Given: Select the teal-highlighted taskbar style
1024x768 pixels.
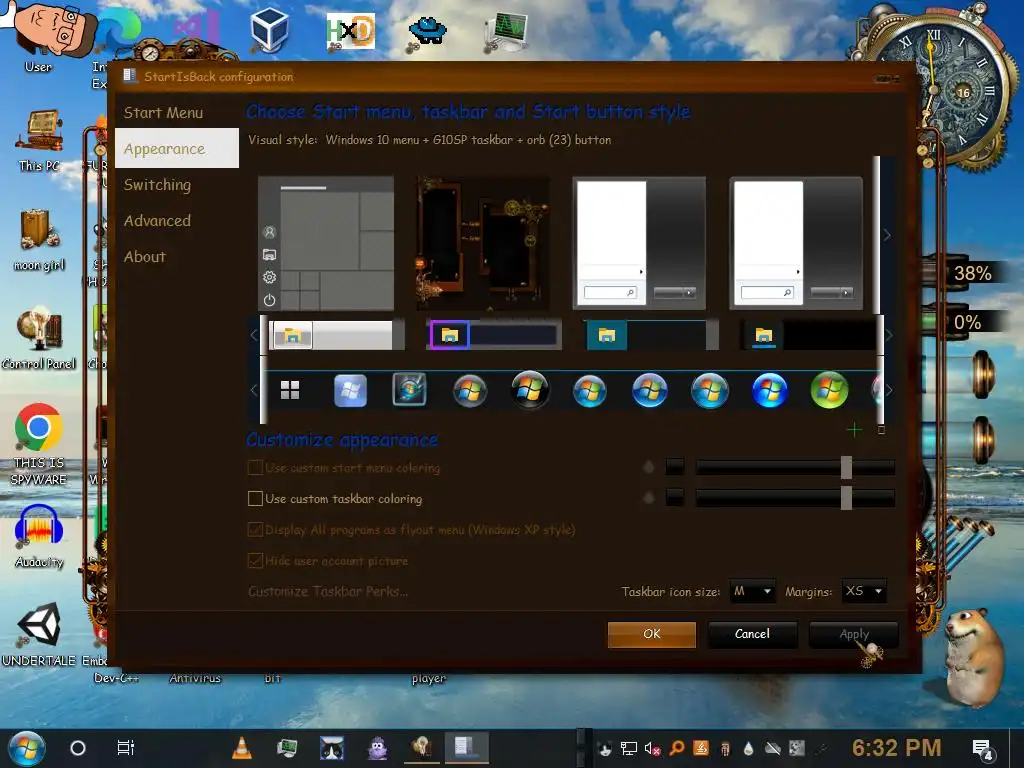Looking at the screenshot, I should [651, 335].
